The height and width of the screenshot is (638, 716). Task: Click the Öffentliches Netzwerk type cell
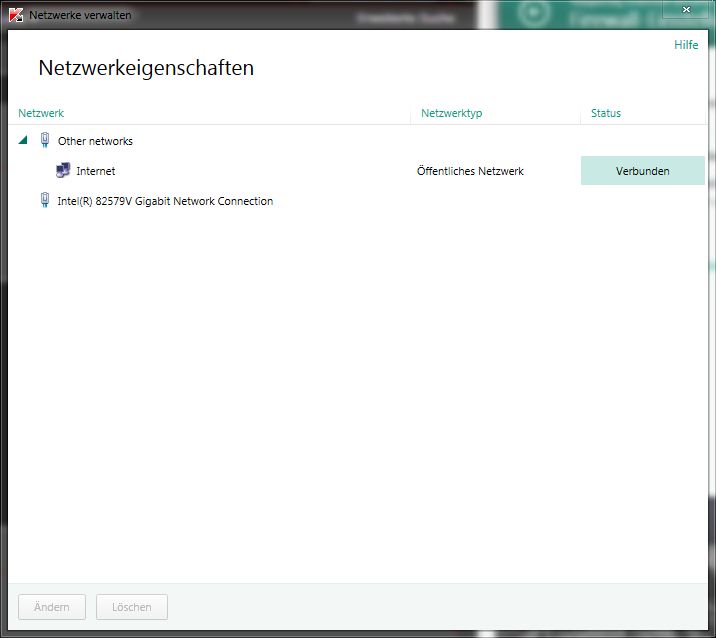pos(470,171)
